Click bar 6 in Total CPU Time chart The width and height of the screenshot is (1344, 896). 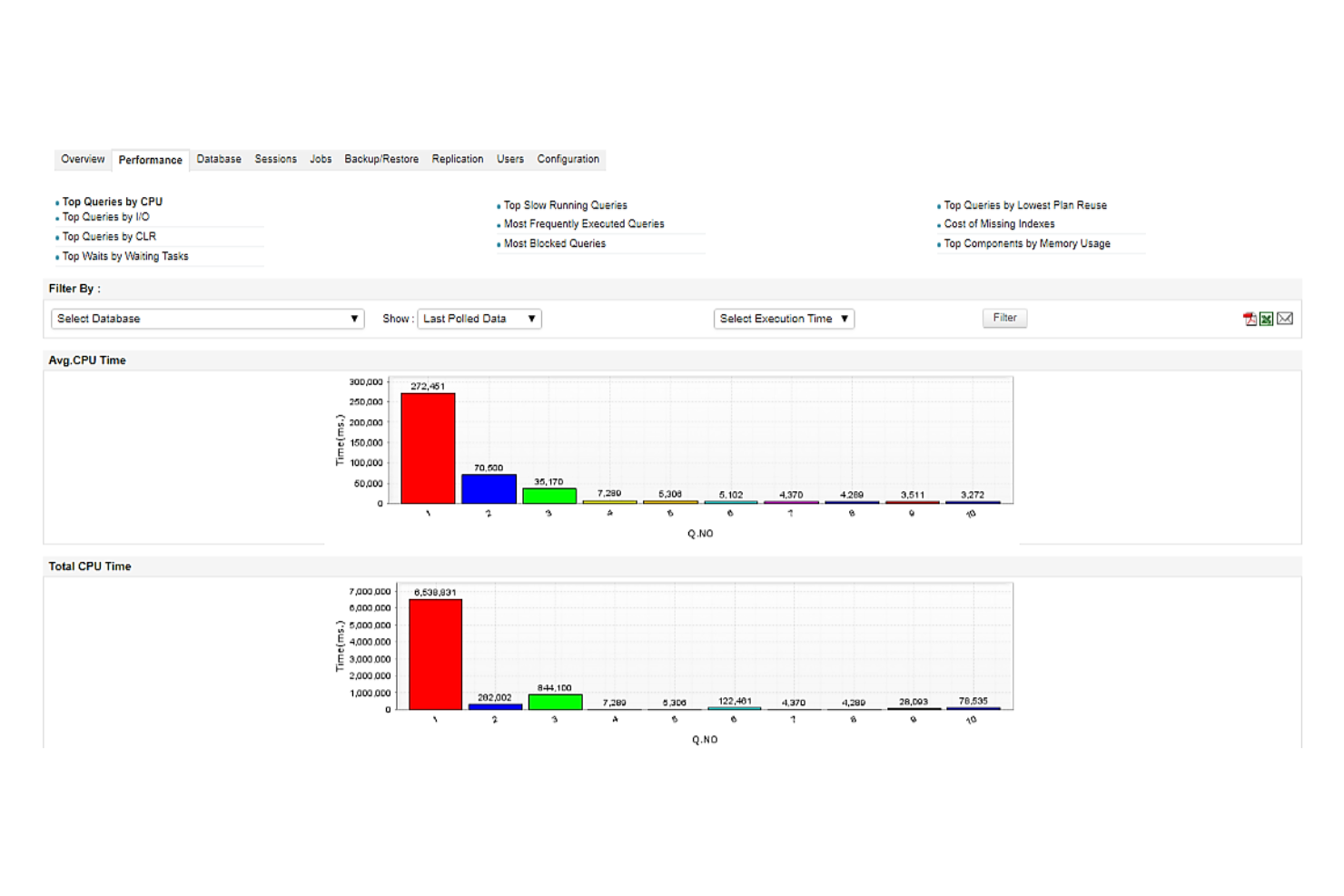pos(733,707)
